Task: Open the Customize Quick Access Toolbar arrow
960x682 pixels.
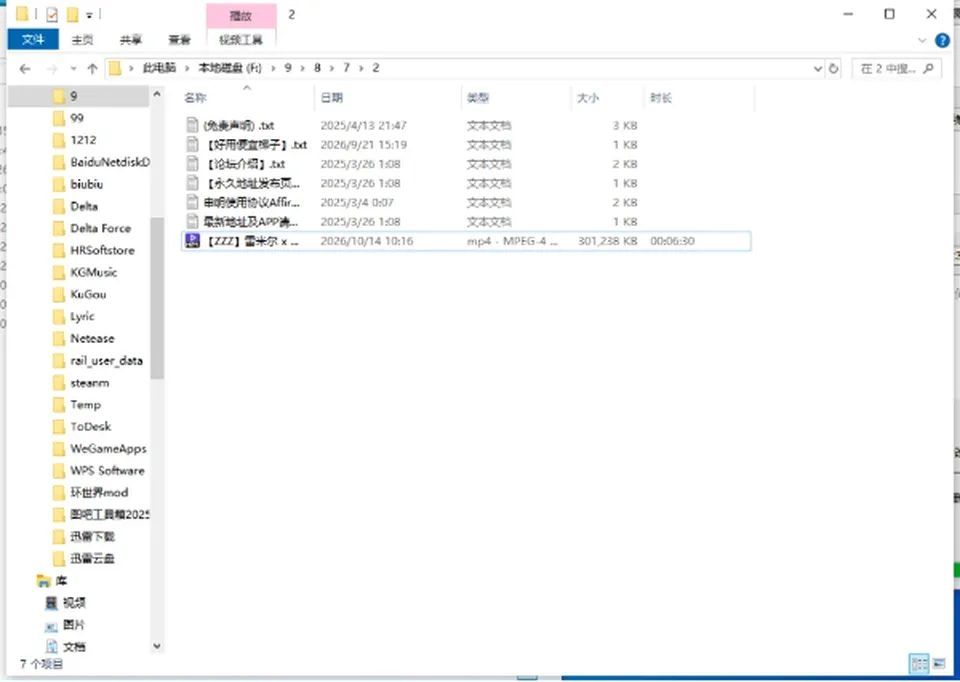Action: [89, 15]
